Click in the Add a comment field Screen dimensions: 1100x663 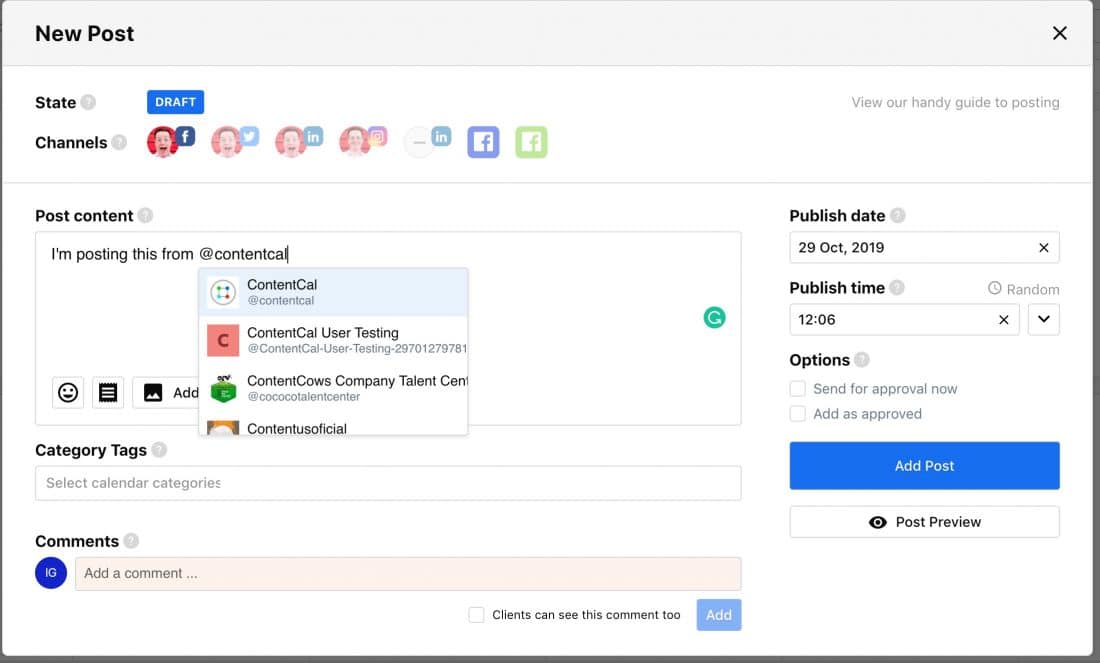pos(408,573)
